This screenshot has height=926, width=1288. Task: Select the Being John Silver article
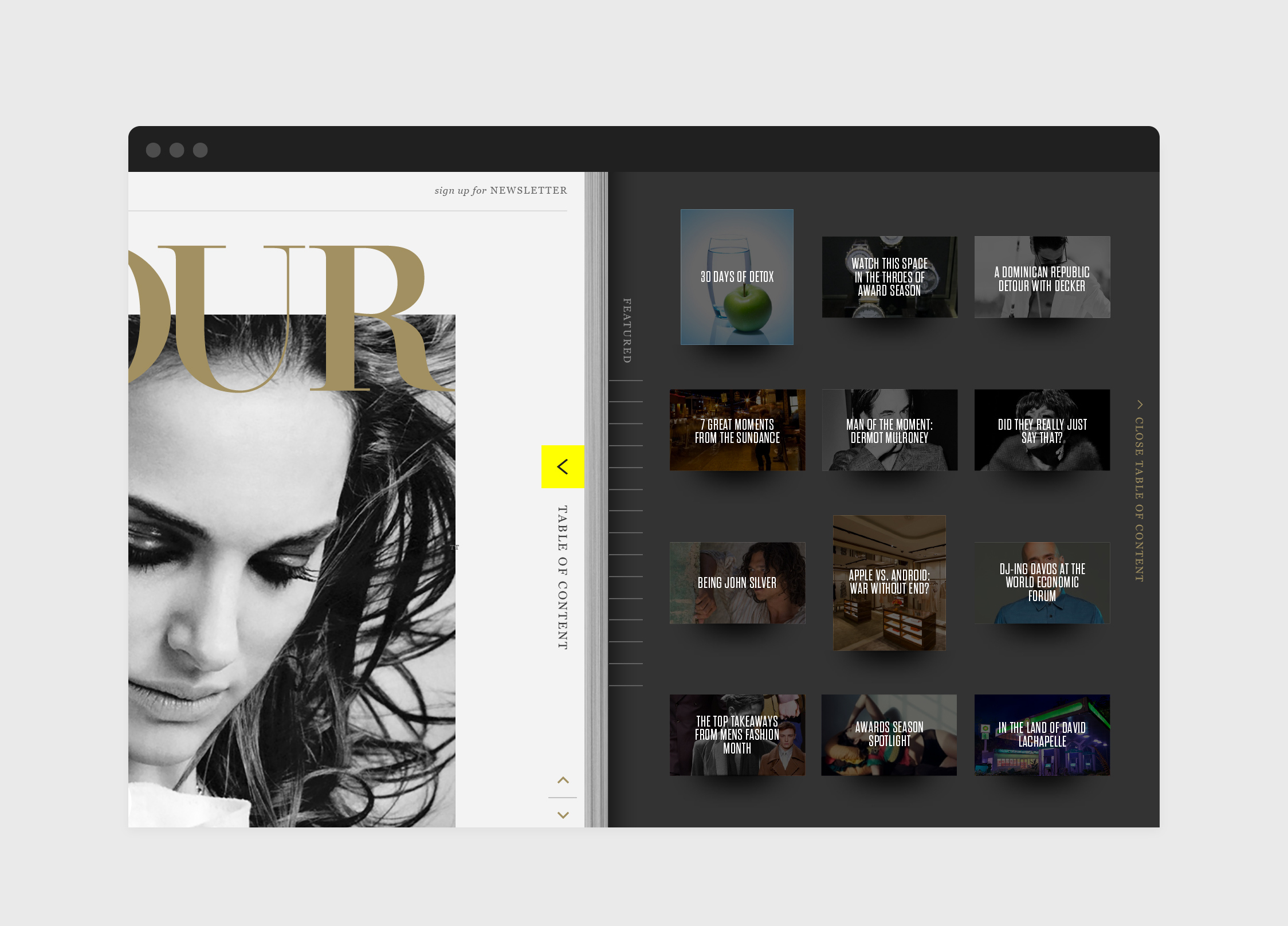737,583
